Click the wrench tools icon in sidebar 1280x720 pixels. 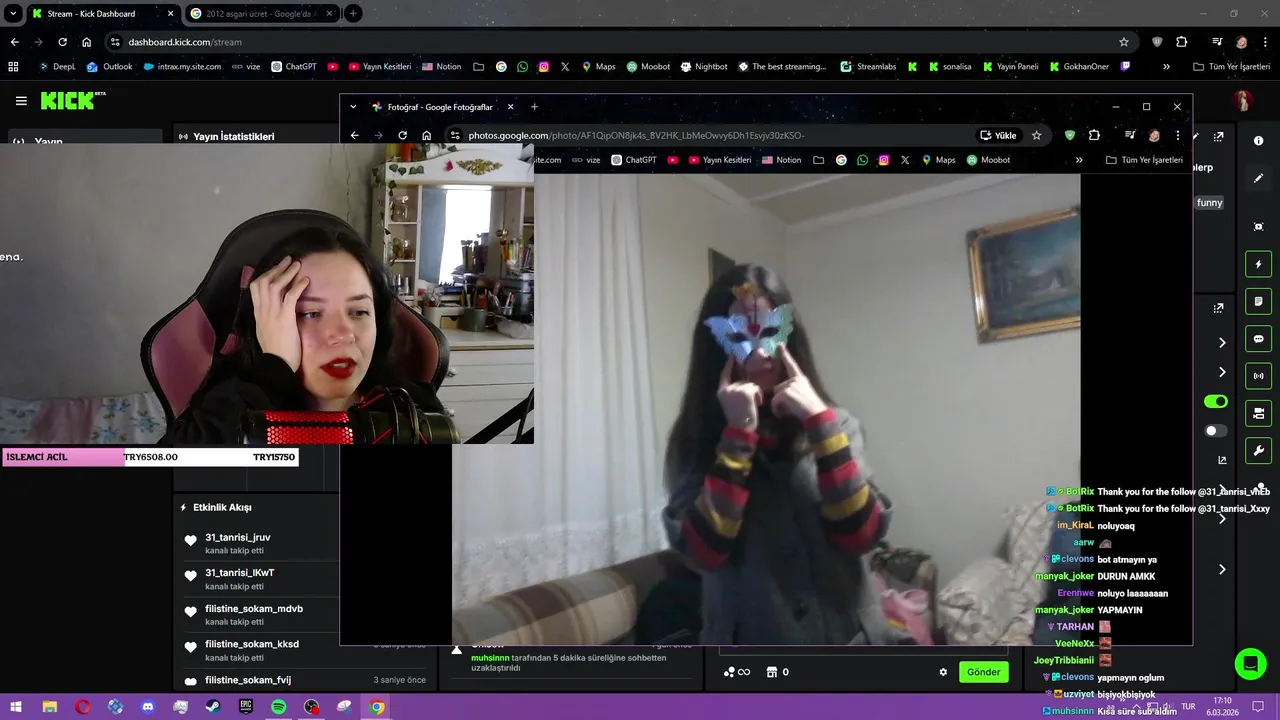[1258, 450]
